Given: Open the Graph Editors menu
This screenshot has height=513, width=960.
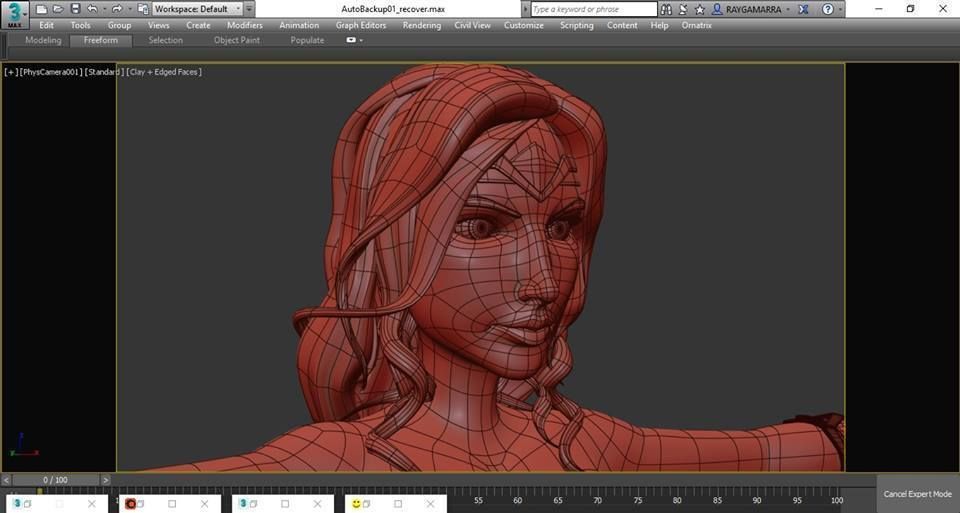Looking at the screenshot, I should (361, 25).
